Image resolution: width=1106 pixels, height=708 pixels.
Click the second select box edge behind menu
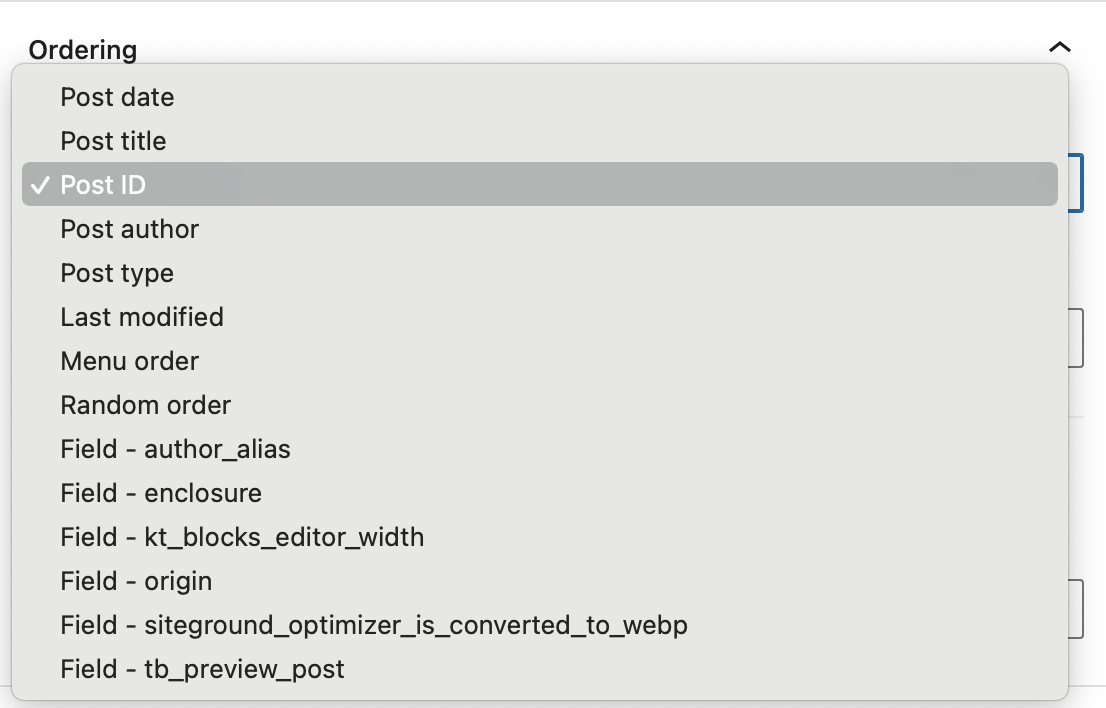tap(1076, 338)
